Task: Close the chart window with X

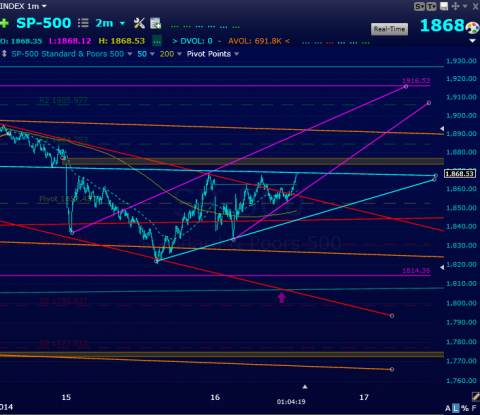Action: point(475,6)
